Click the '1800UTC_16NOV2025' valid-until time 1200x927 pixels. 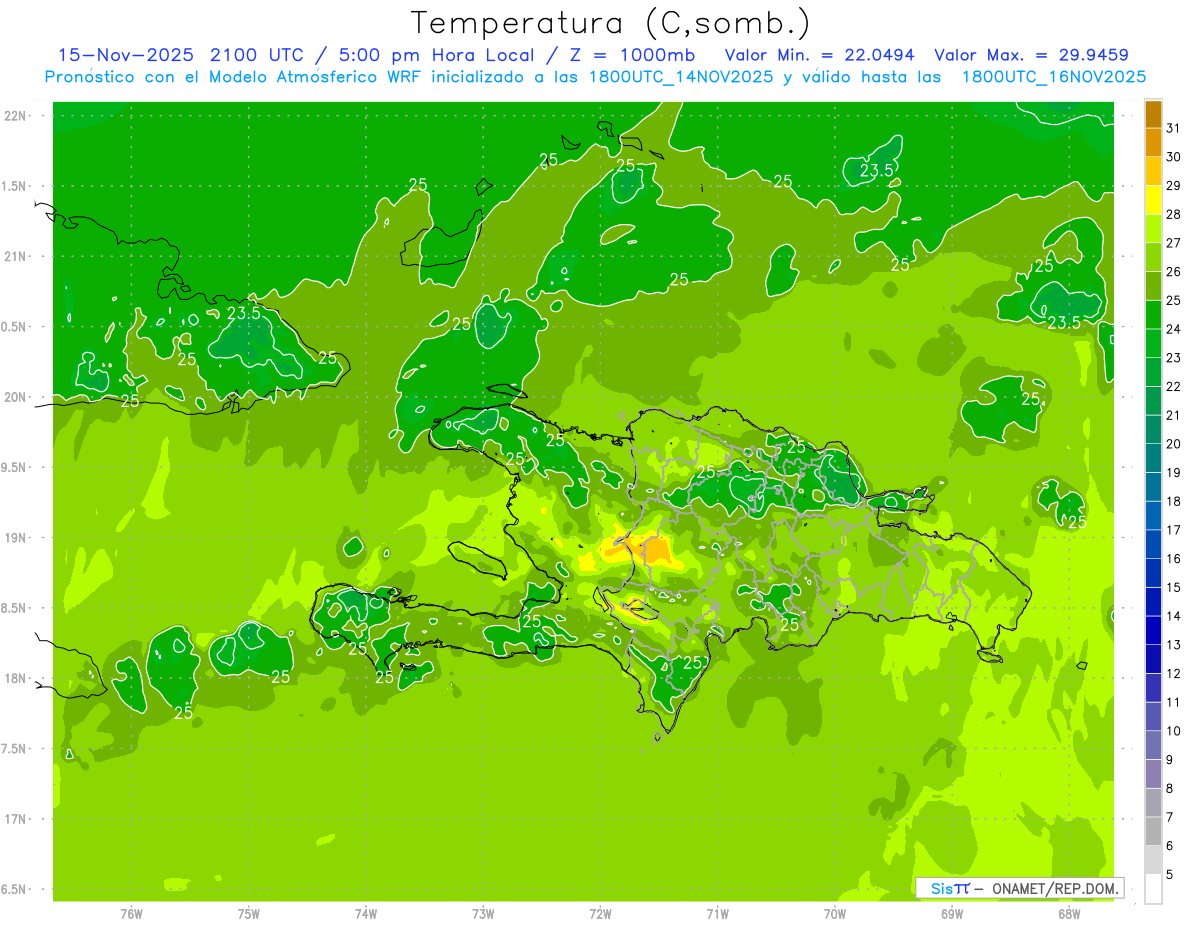tap(1053, 77)
